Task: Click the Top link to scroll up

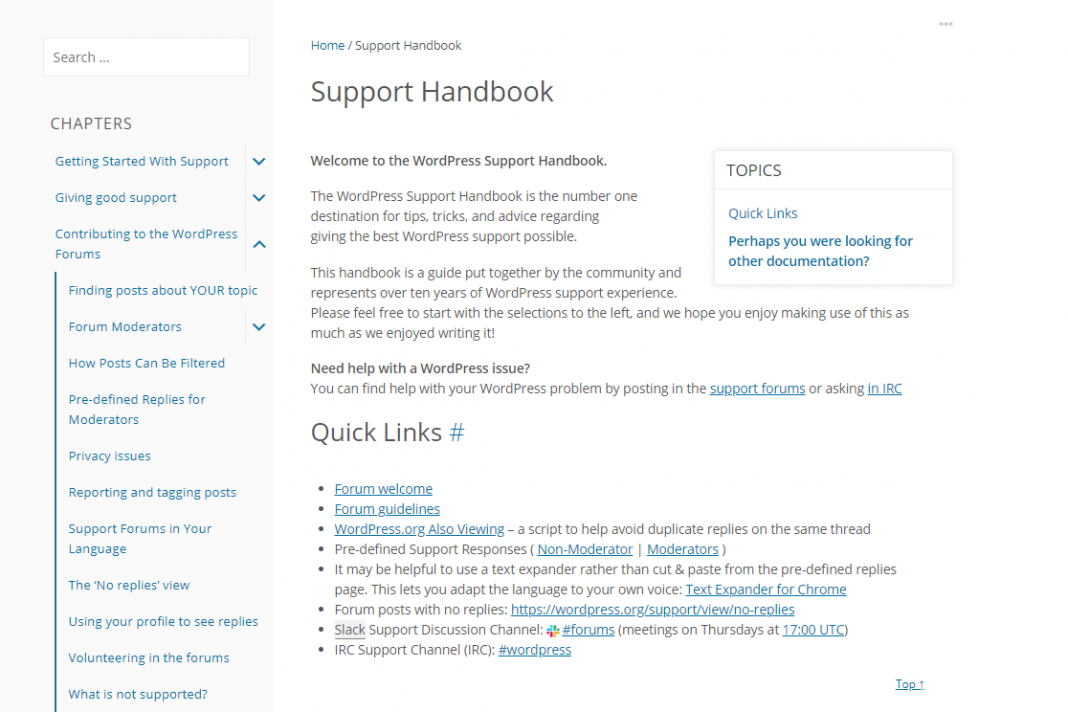Action: 908,684
